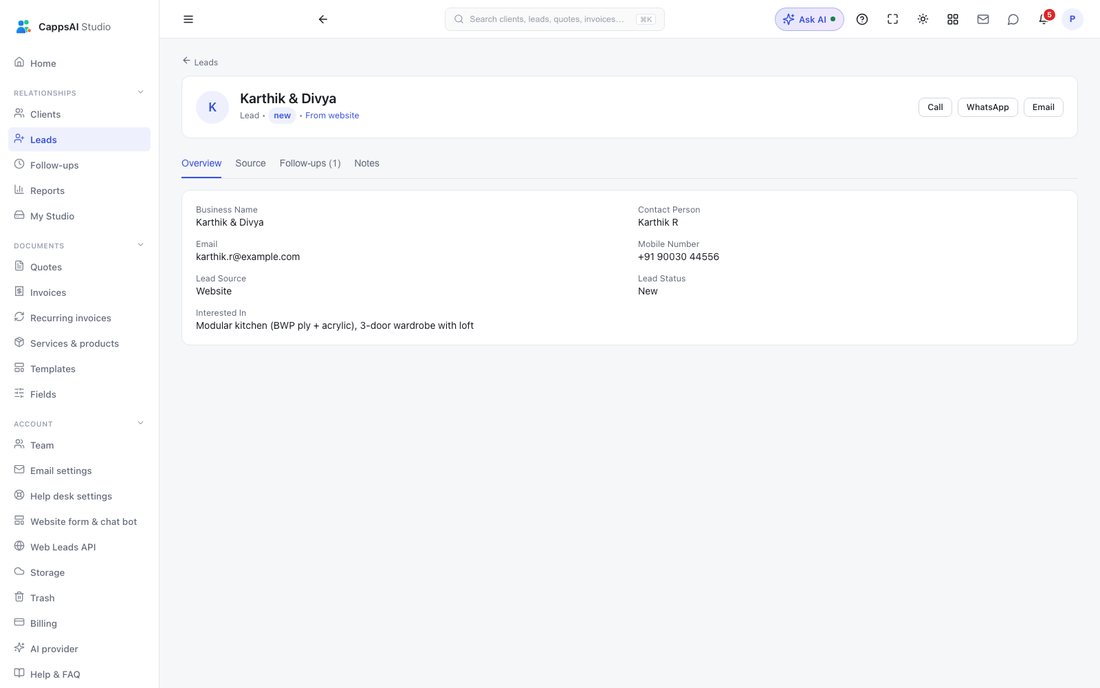Screen dimensions: 1100x688
Task: Open the help question mark icon
Action: [862, 20]
